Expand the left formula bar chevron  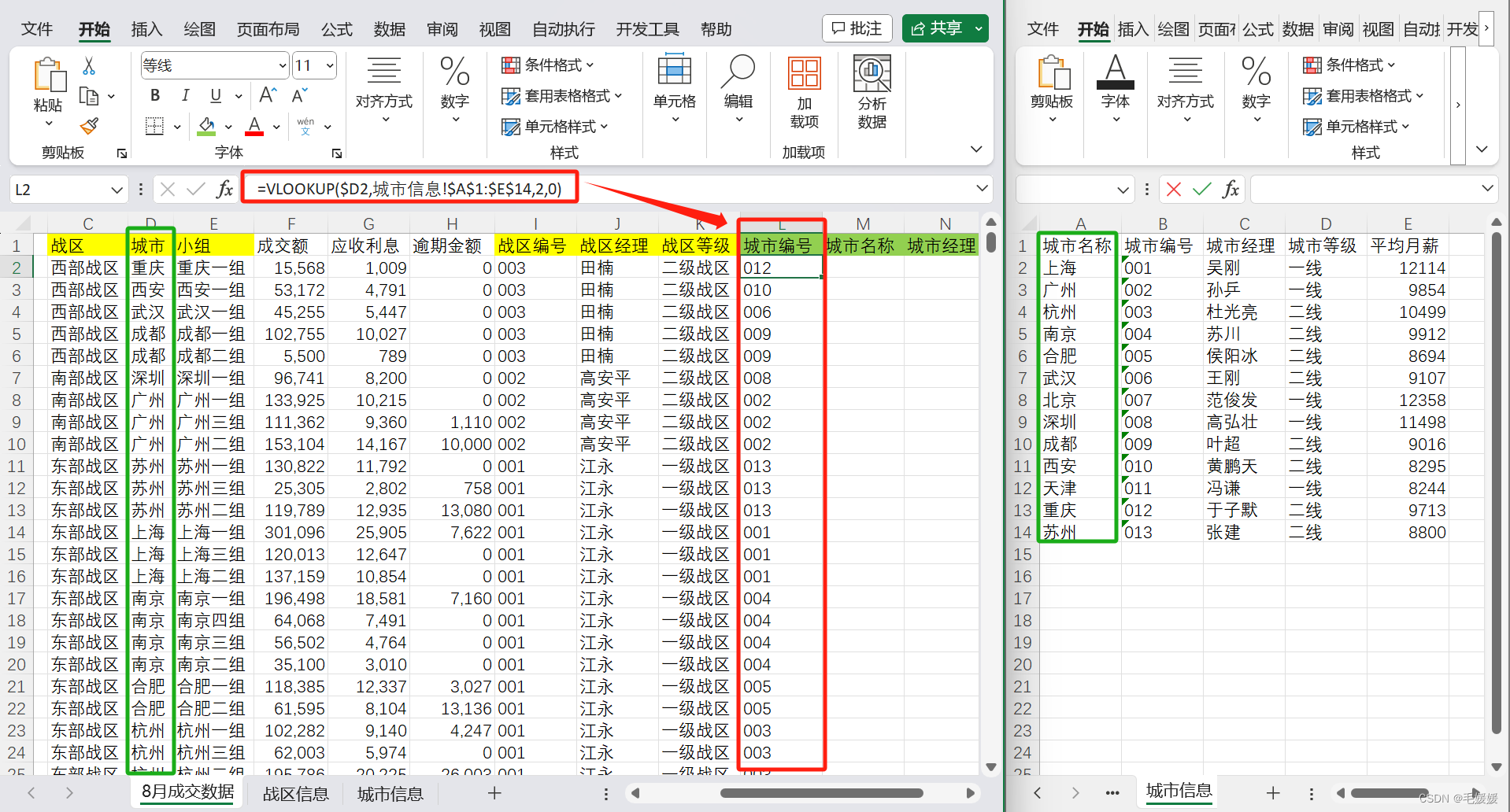point(982,188)
